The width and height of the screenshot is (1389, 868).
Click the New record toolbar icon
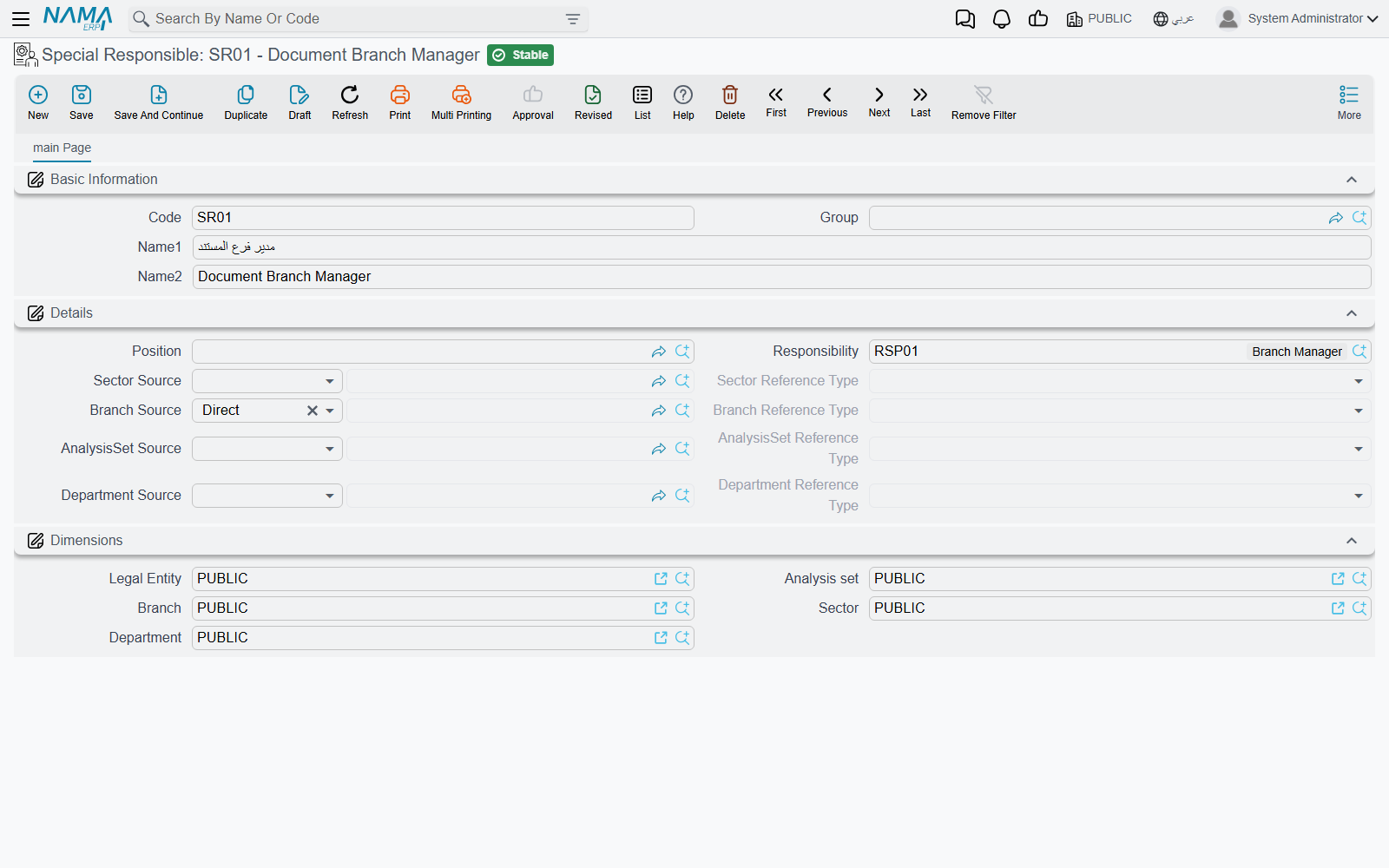click(x=38, y=102)
